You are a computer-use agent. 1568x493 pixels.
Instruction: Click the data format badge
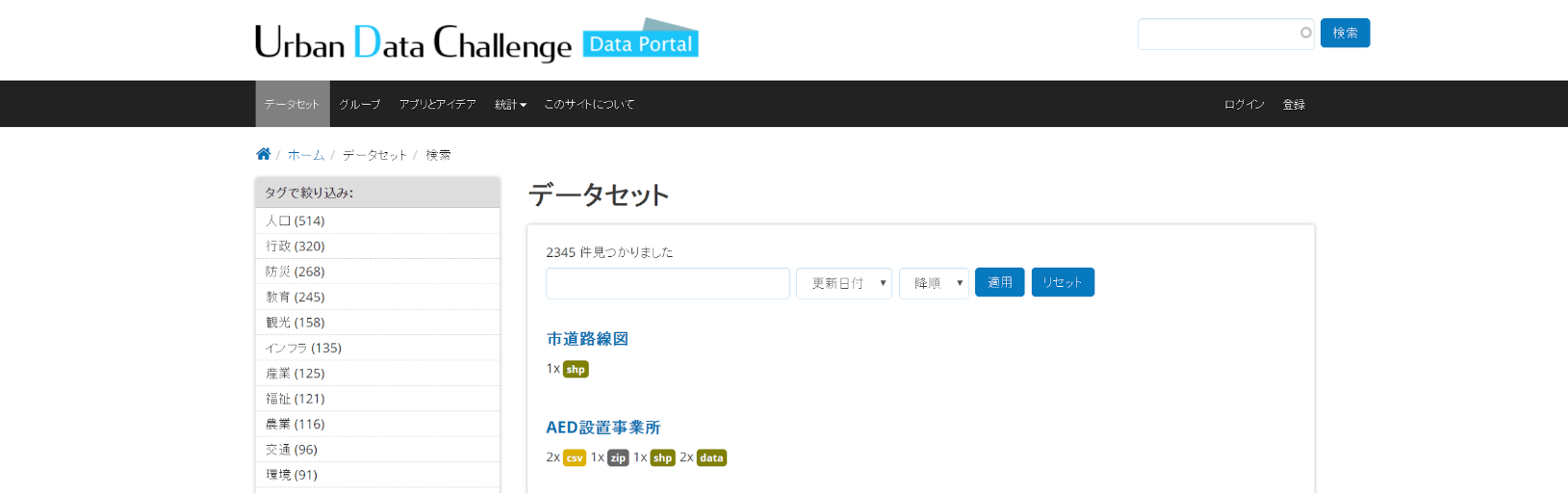[711, 458]
